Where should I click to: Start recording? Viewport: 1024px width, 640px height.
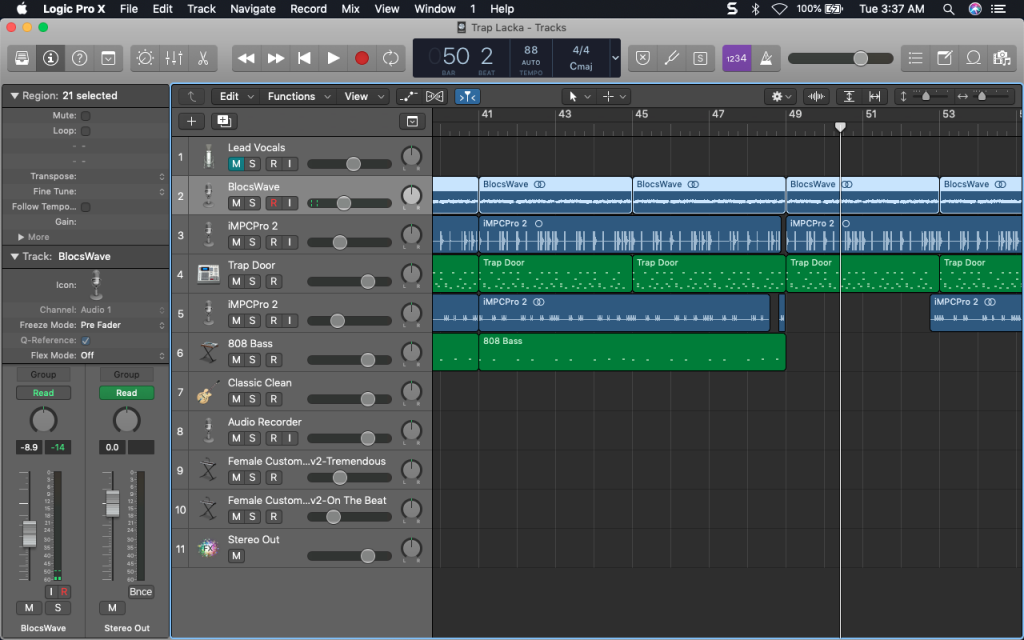pos(362,58)
